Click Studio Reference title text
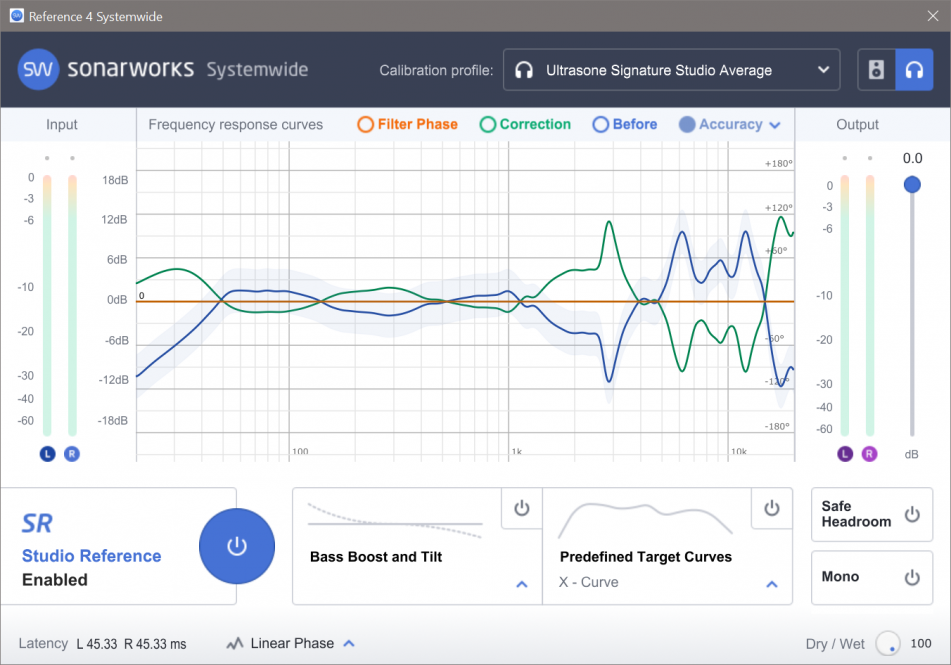This screenshot has width=951, height=665. [92, 556]
